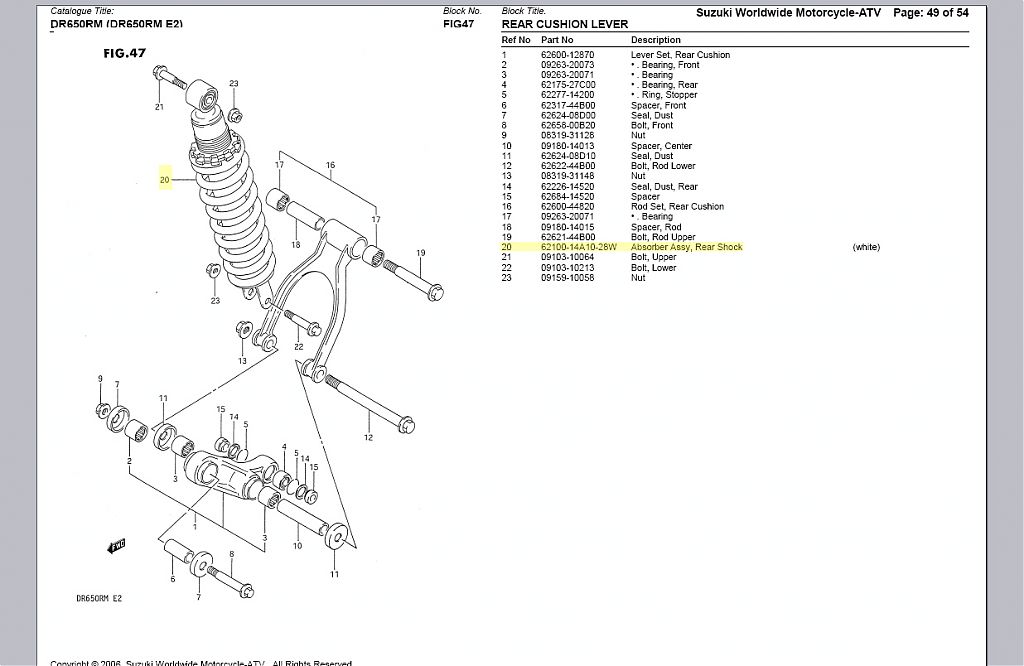Viewport: 1024px width, 666px height.
Task: Click the nut labeled 13 in diagram
Action: point(243,329)
